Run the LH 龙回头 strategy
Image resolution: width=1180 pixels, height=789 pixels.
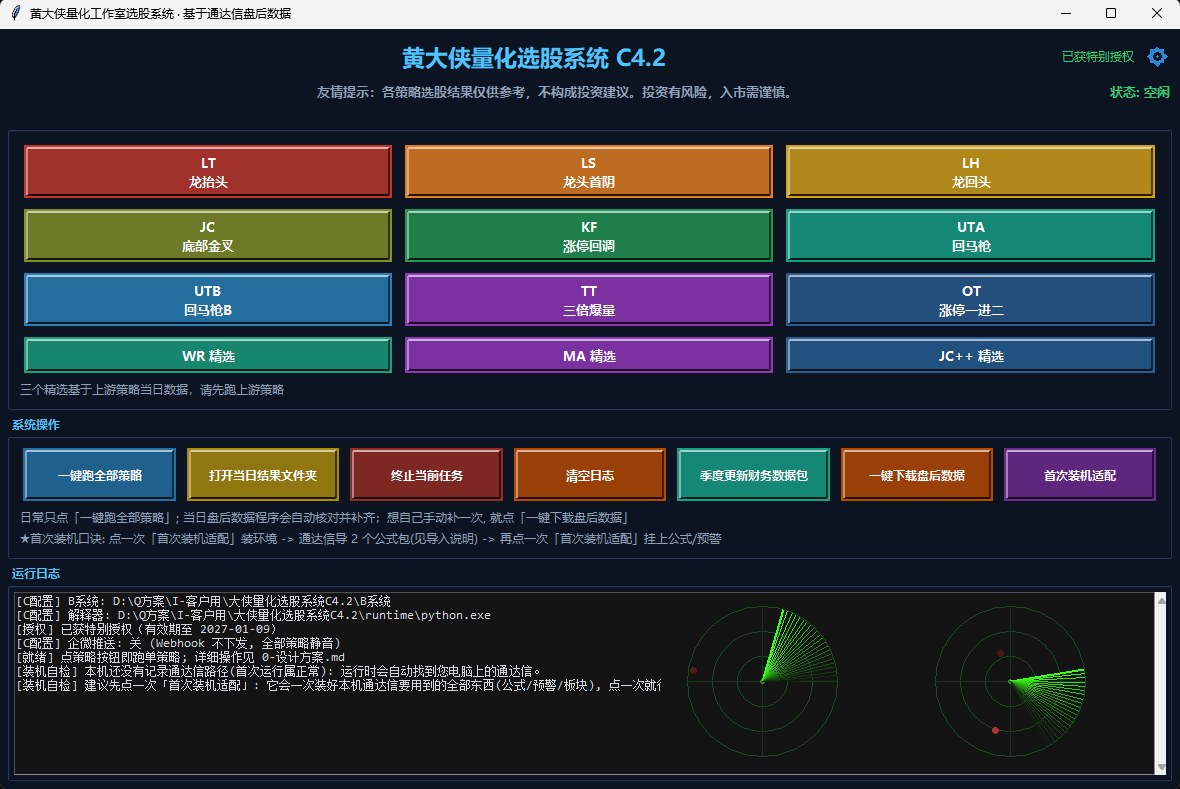coord(970,172)
